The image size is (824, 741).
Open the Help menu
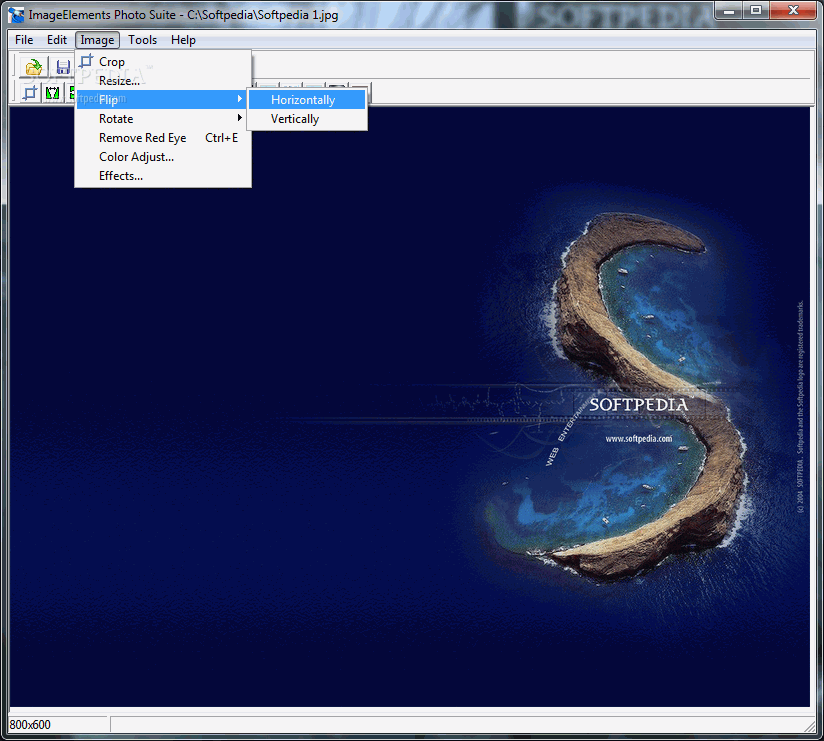(183, 40)
